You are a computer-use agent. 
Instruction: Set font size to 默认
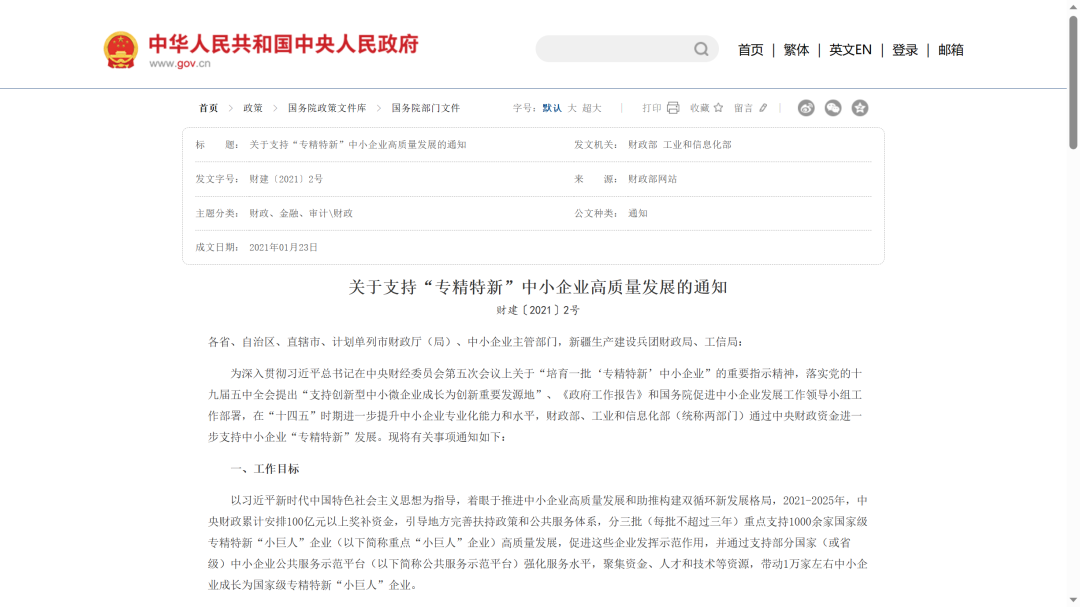[x=552, y=108]
